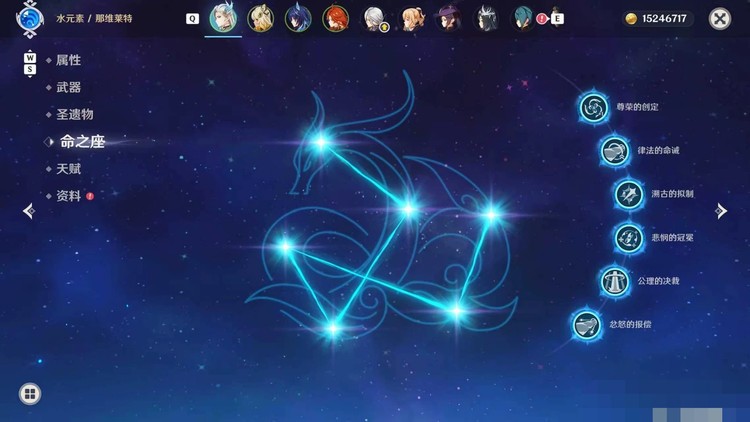Viewport: 750px width, 422px height.
Task: Click the Hydro element emblem icon
Action: click(30, 19)
